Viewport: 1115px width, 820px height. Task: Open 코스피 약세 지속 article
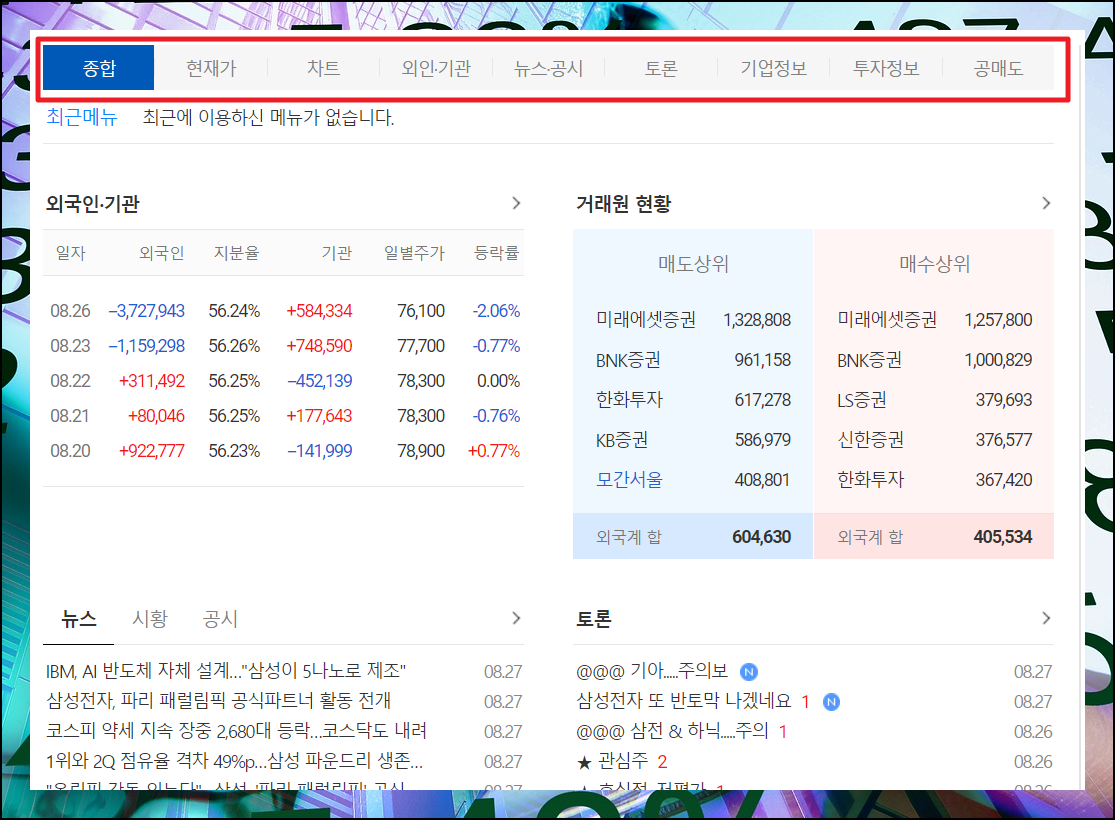tap(237, 730)
